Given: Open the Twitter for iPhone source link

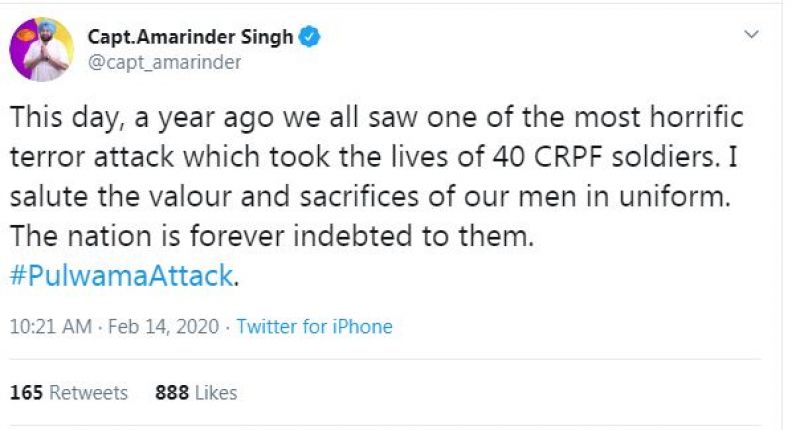Looking at the screenshot, I should [x=314, y=327].
